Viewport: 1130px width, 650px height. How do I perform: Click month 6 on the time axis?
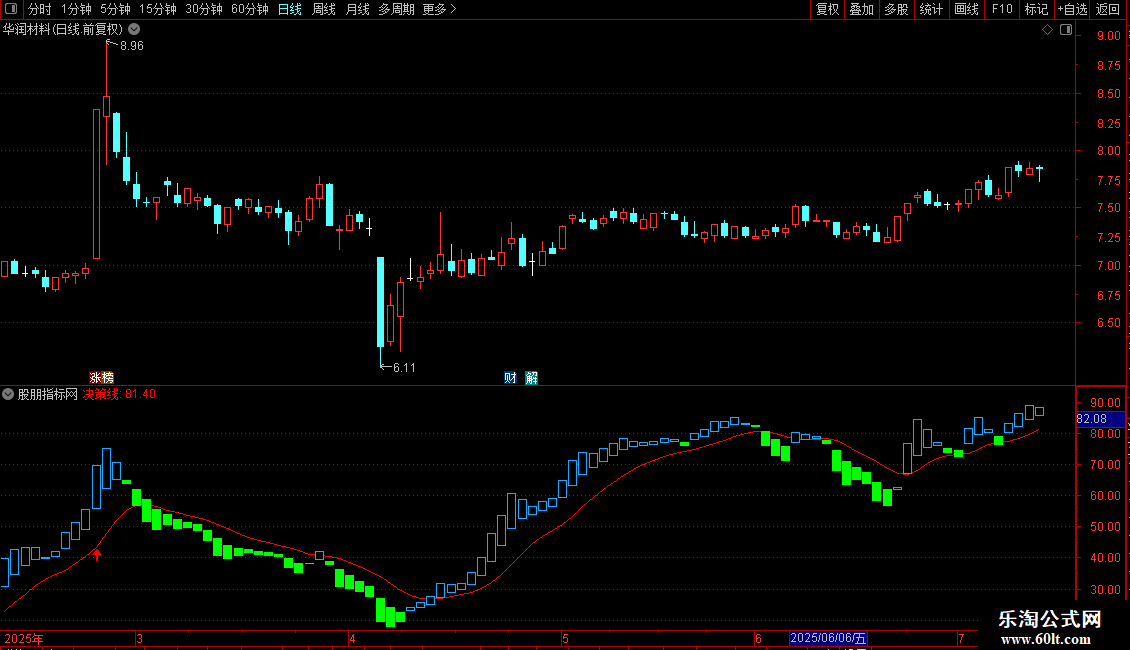758,638
